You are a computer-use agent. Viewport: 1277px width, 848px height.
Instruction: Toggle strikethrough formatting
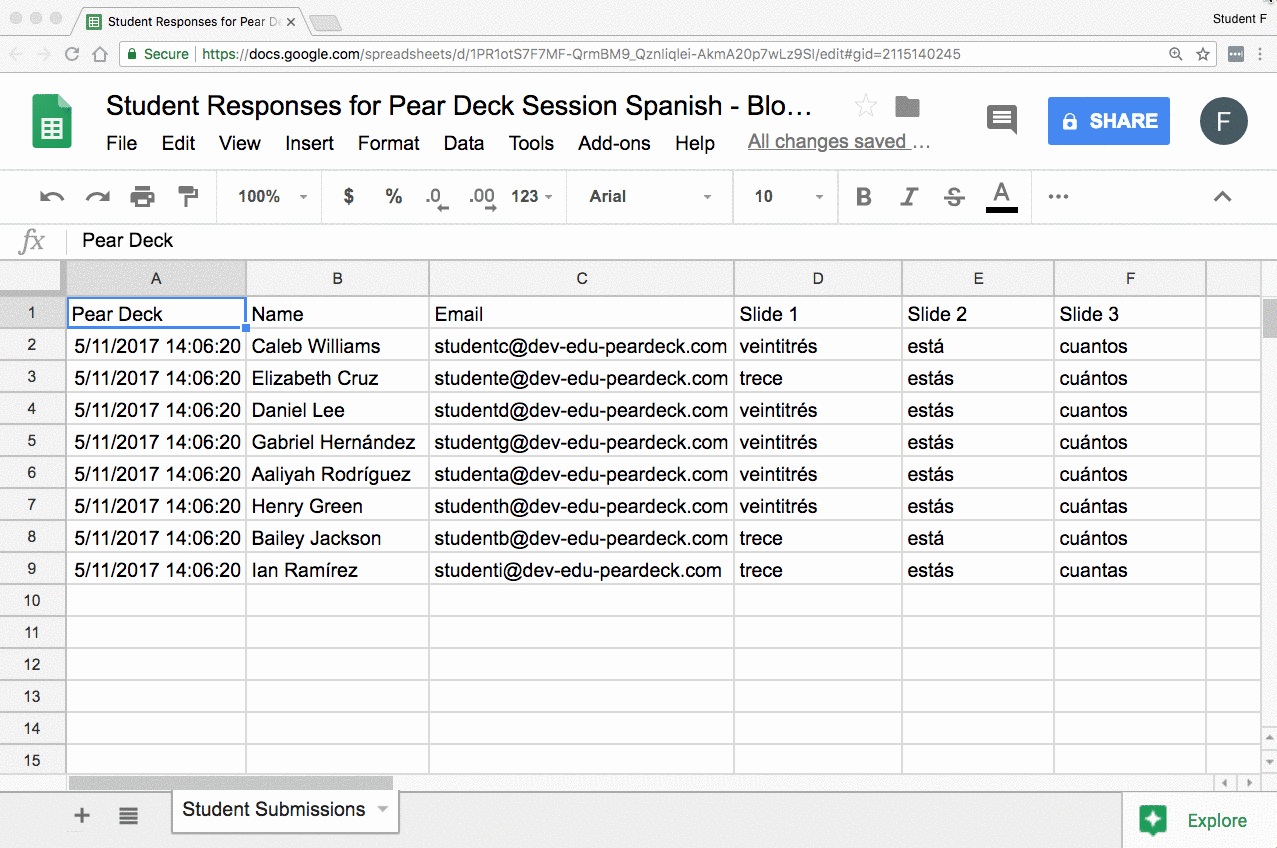(955, 197)
